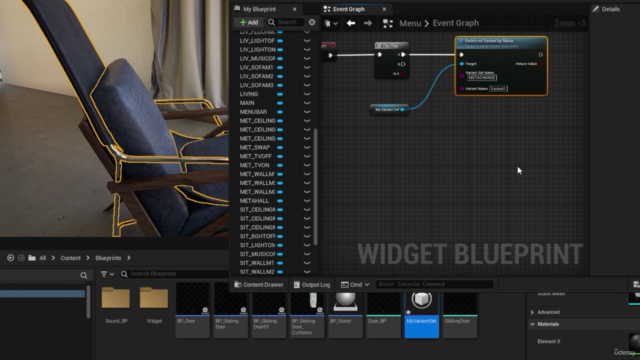Click the Search Blueprints field
Image resolution: width=640 pixels, height=360 pixels.
[174, 274]
